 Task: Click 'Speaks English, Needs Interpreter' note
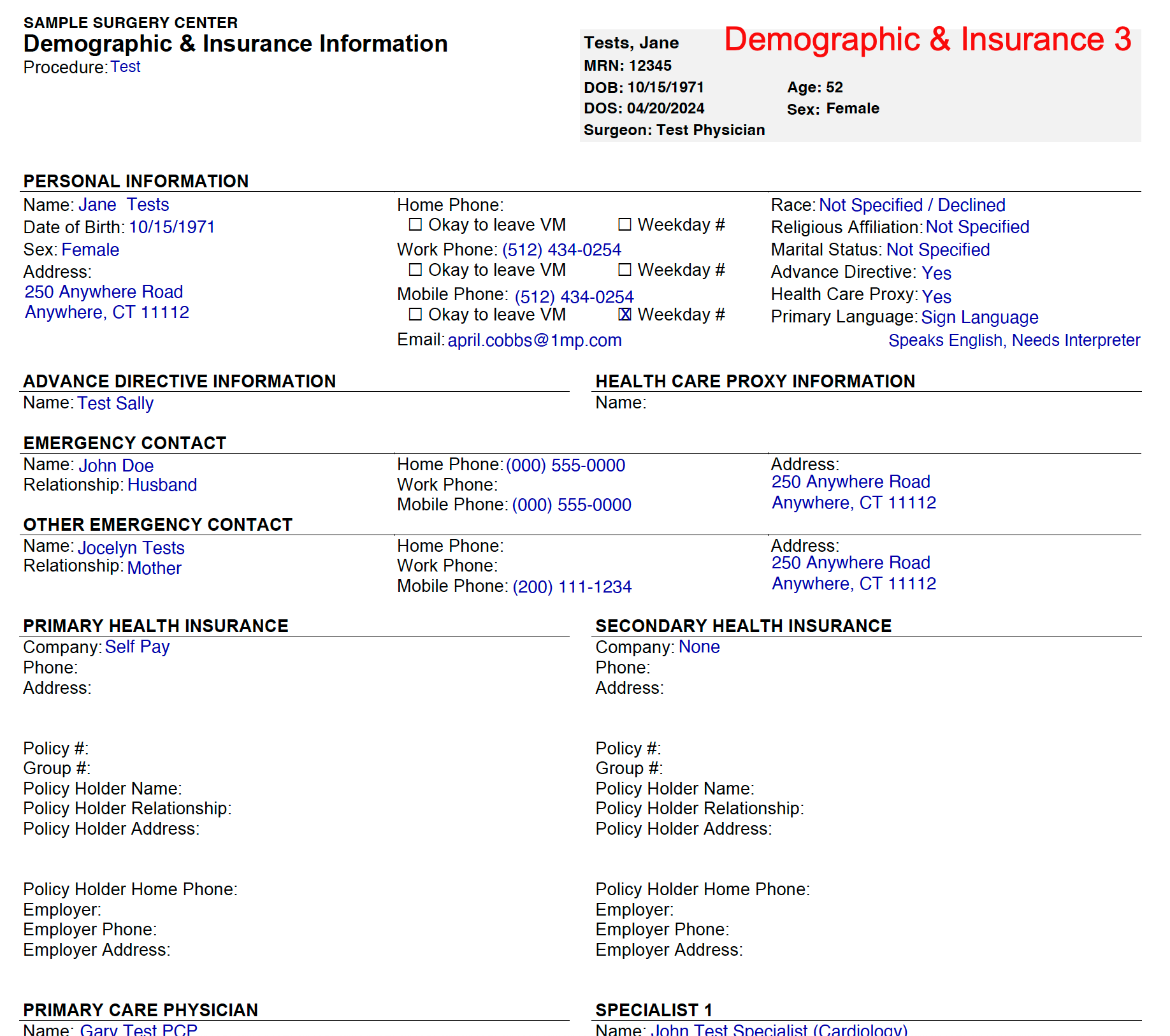click(1014, 340)
